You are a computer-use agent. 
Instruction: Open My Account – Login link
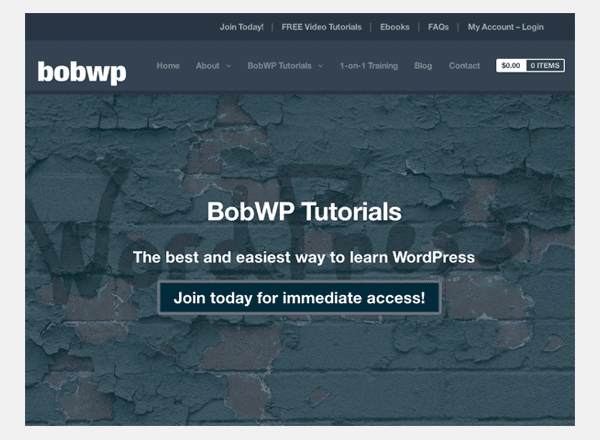505,27
